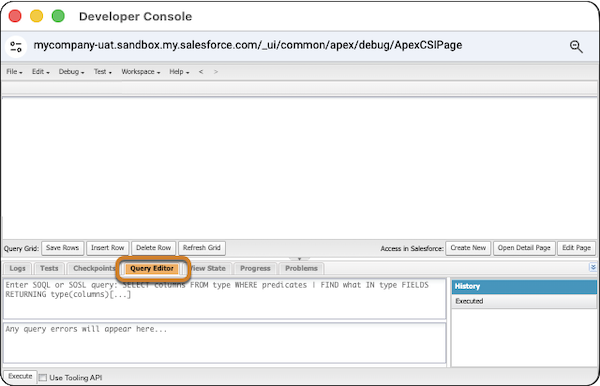600x386 pixels.
Task: Click the zoom magnifier icon in address bar
Action: point(576,47)
